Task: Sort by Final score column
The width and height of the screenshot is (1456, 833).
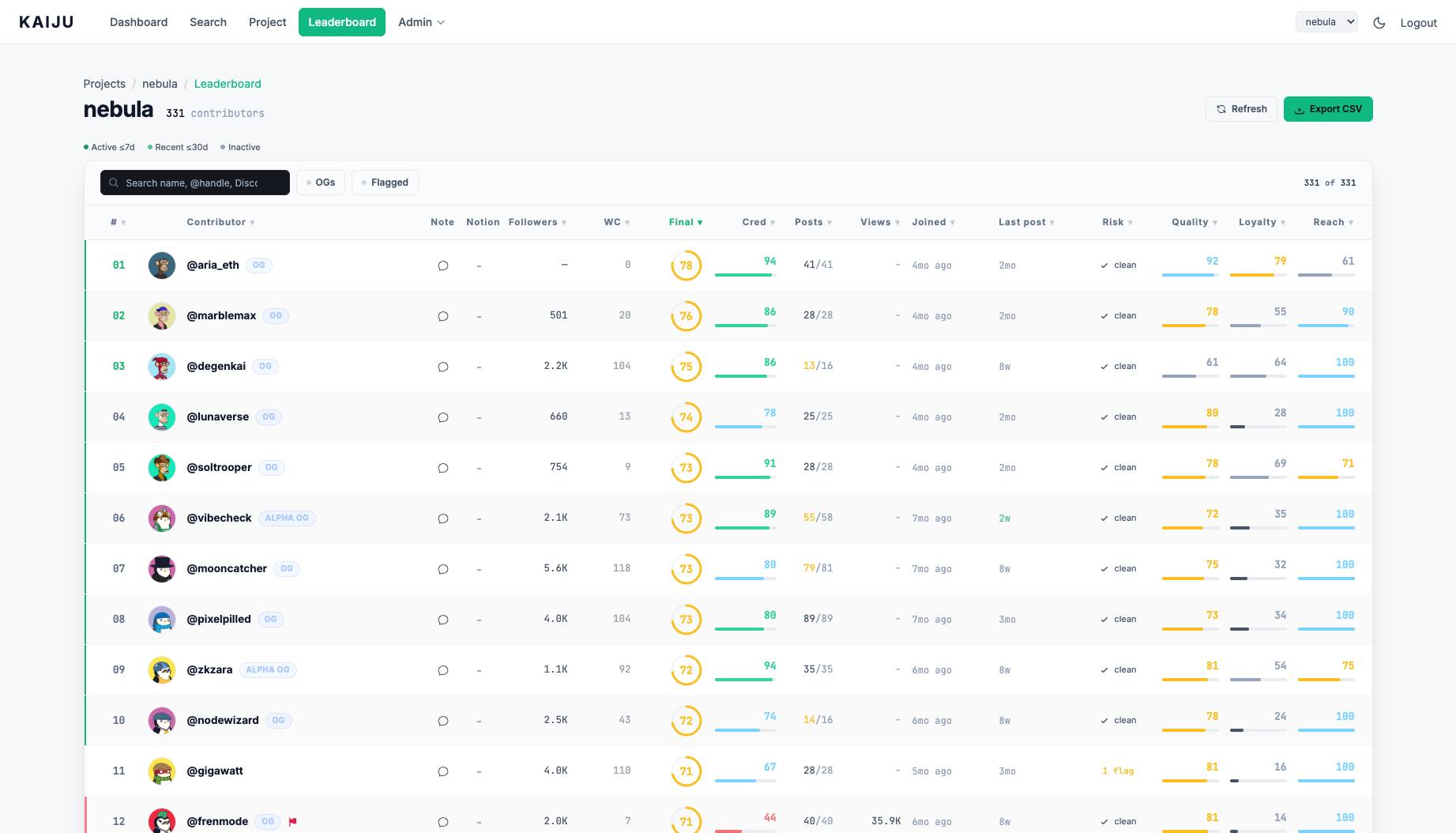Action: (x=686, y=222)
